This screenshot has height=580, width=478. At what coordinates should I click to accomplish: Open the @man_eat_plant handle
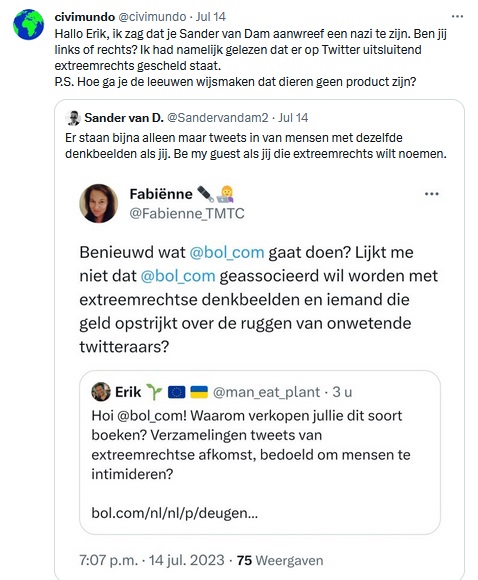click(x=266, y=392)
